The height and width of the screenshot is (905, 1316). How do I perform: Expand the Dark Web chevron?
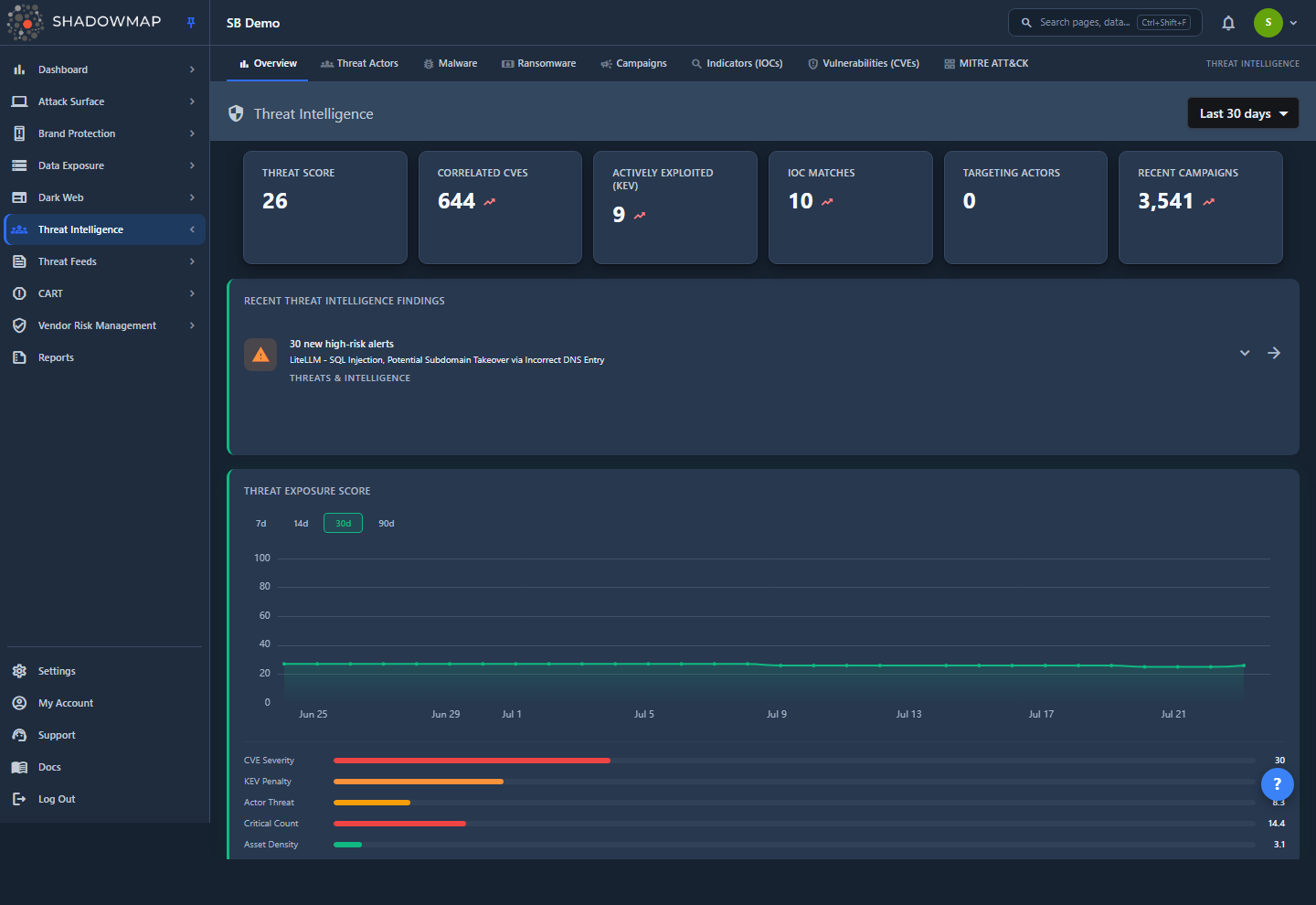click(x=192, y=197)
